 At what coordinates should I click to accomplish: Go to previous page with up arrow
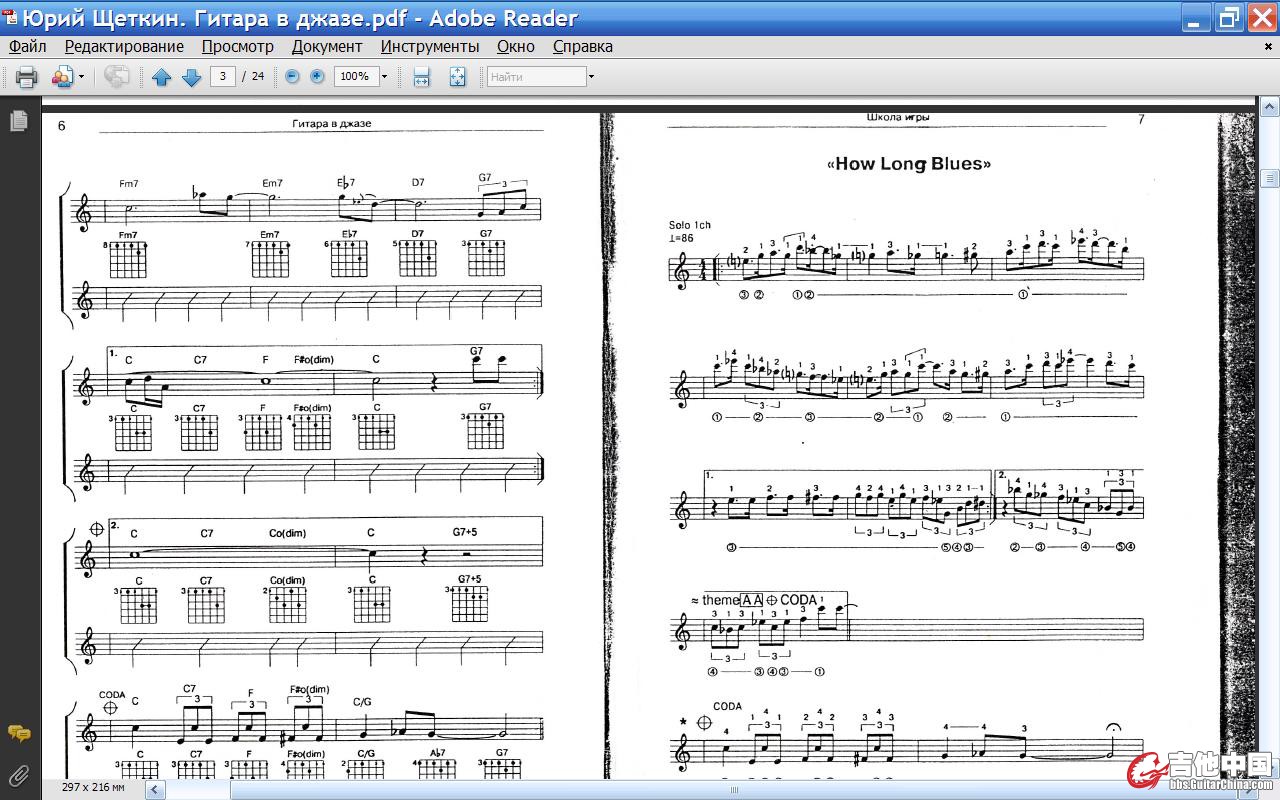(x=161, y=77)
